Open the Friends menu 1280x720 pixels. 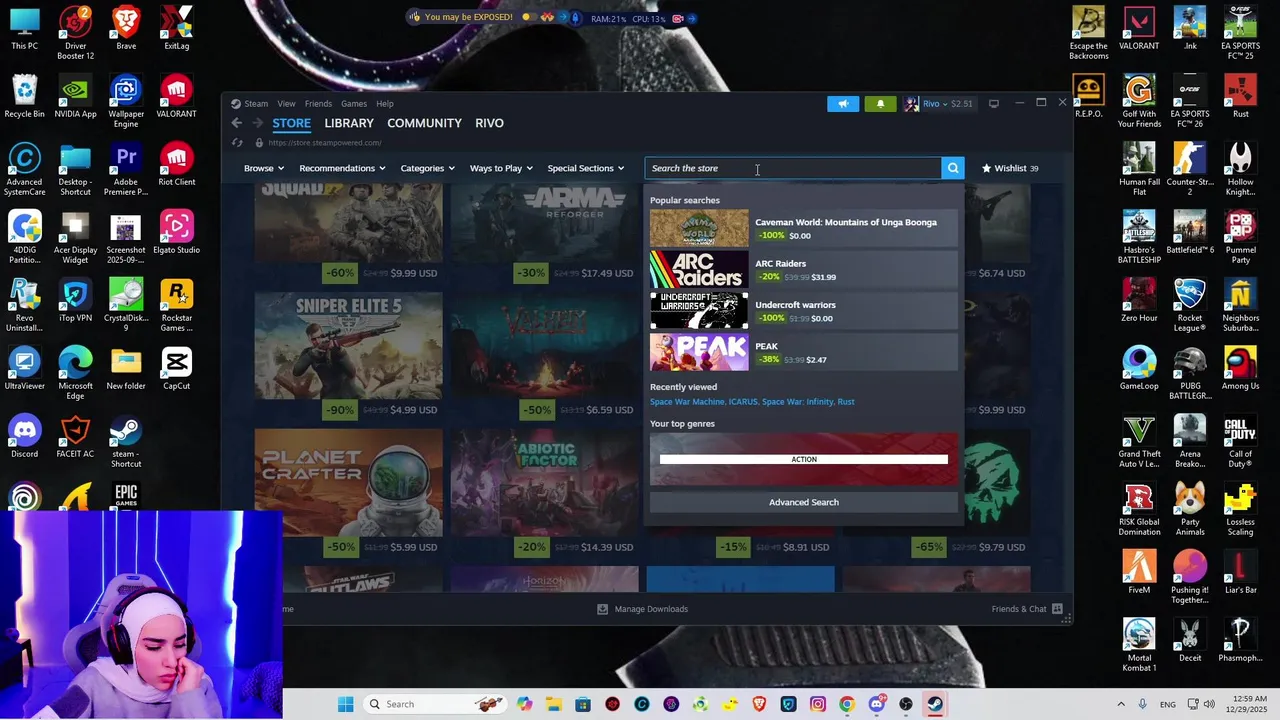click(318, 104)
